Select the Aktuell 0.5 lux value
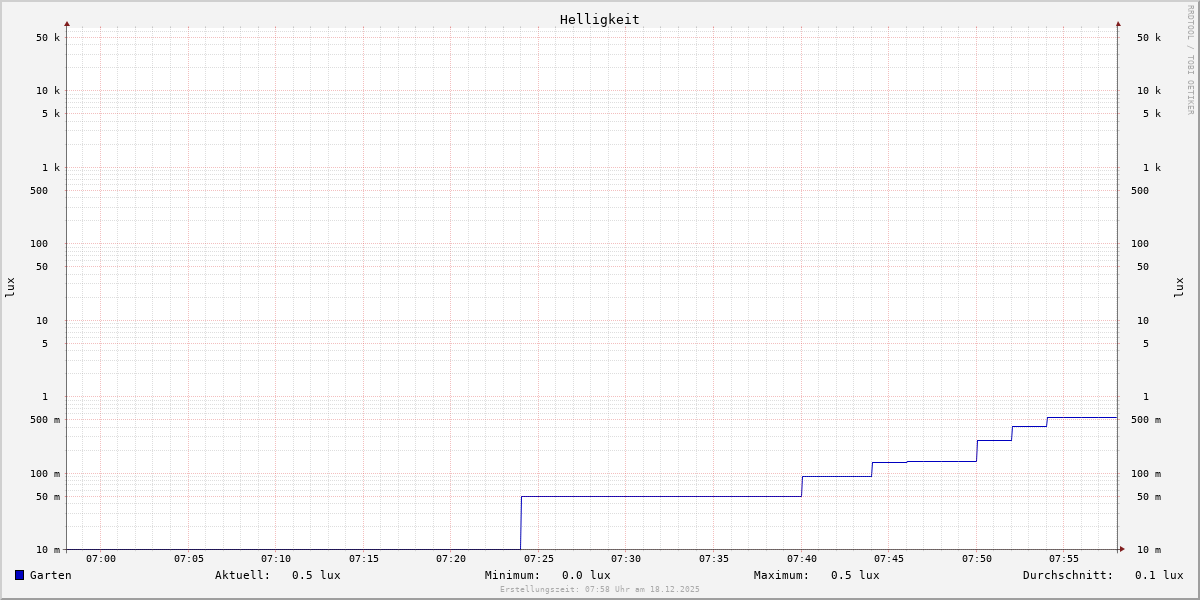Image resolution: width=1200 pixels, height=600 pixels. (x=316, y=575)
